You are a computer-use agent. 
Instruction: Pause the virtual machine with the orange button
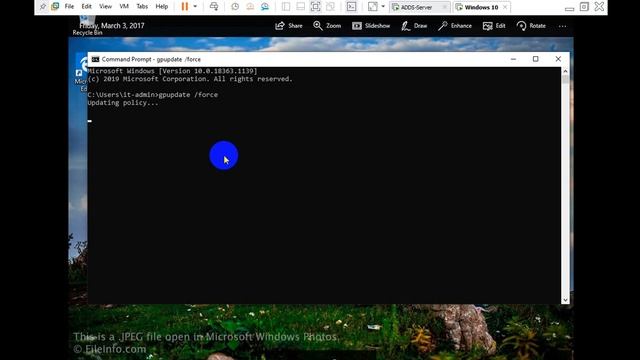(184, 7)
